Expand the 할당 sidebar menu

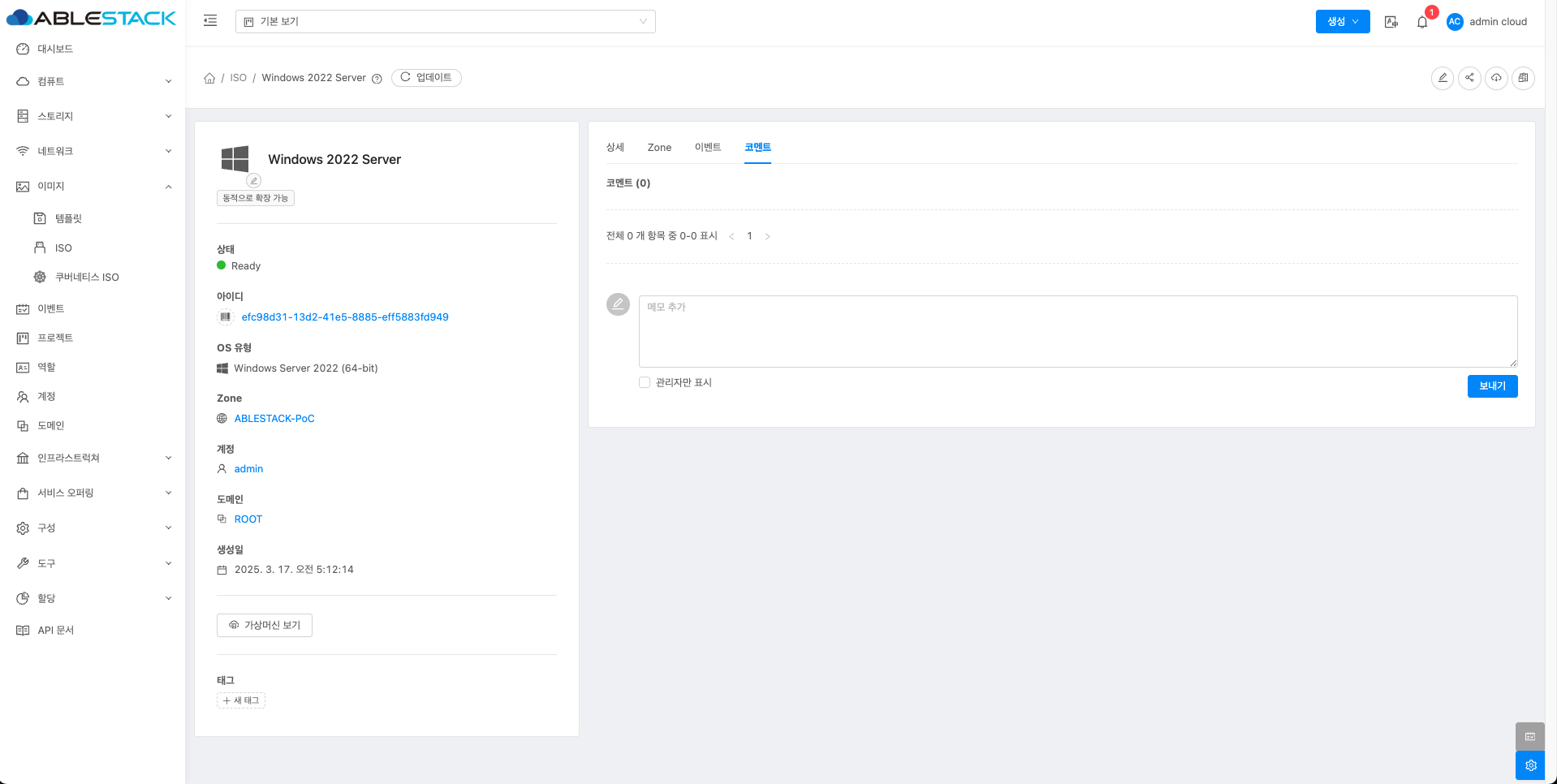click(93, 598)
